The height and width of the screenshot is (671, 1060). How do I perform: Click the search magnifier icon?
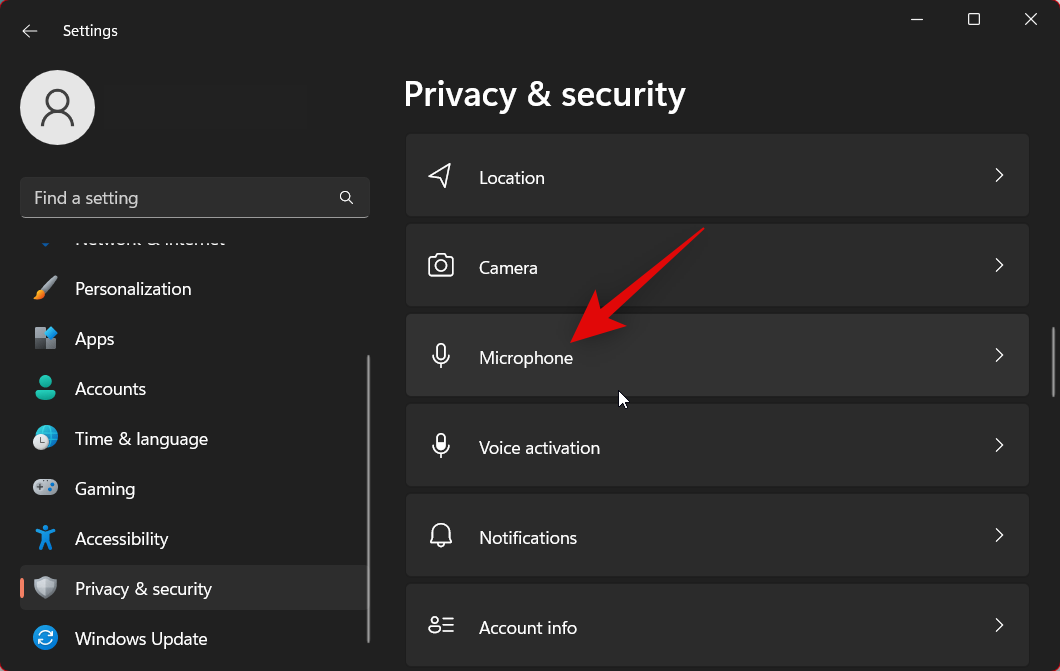click(x=346, y=198)
